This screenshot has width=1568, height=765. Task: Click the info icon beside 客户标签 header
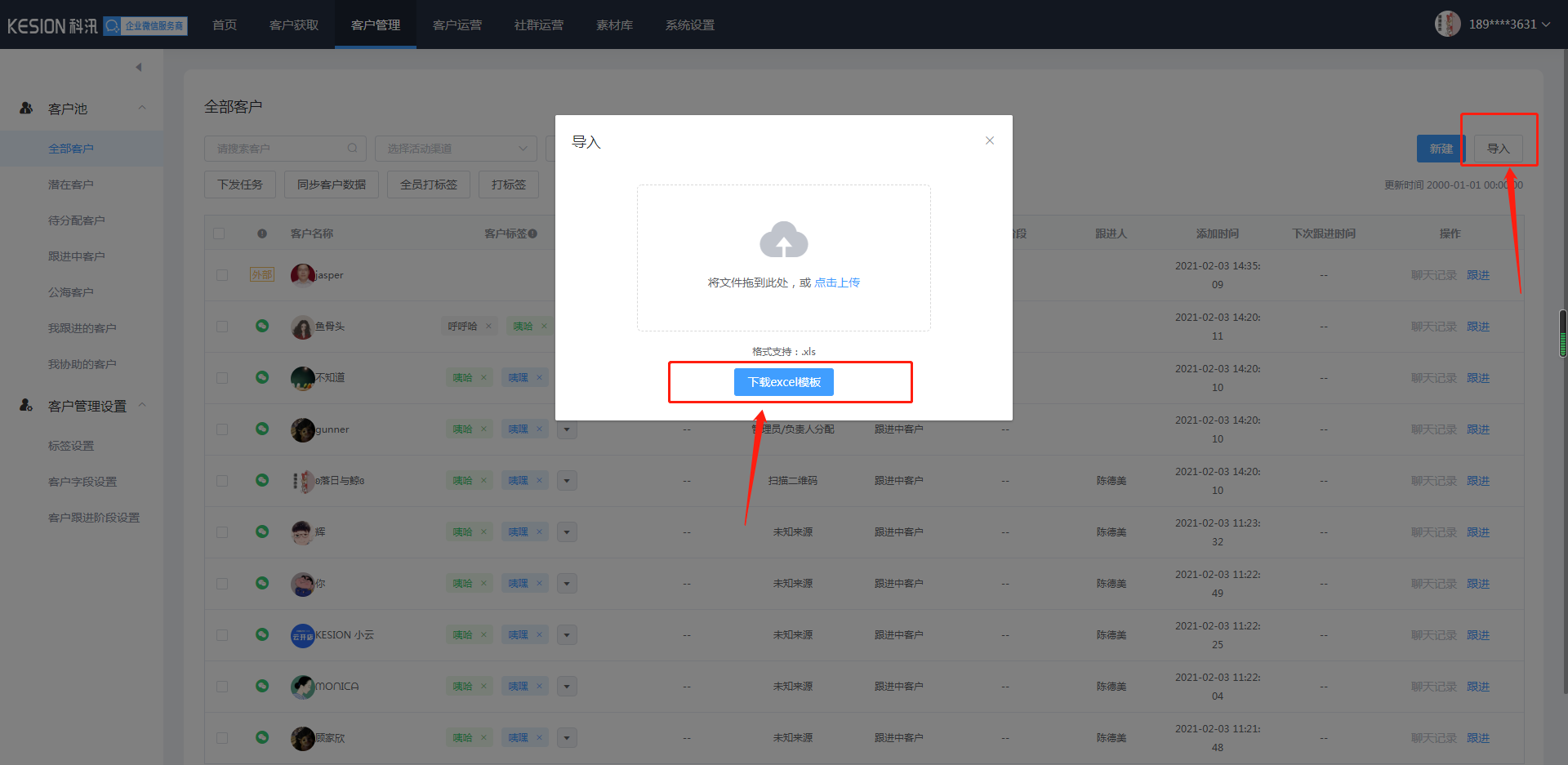(532, 234)
